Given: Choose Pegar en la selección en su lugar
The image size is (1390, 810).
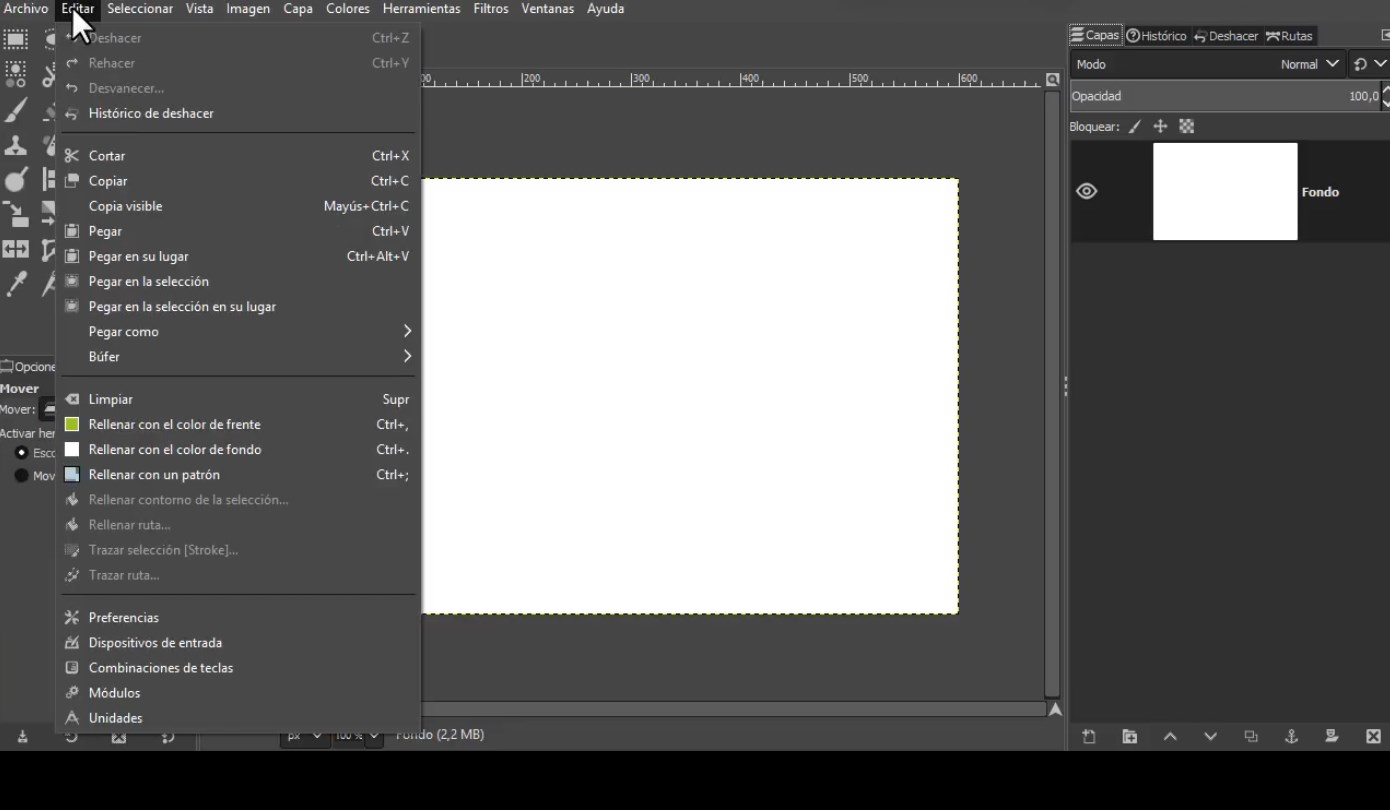Looking at the screenshot, I should (238, 306).
